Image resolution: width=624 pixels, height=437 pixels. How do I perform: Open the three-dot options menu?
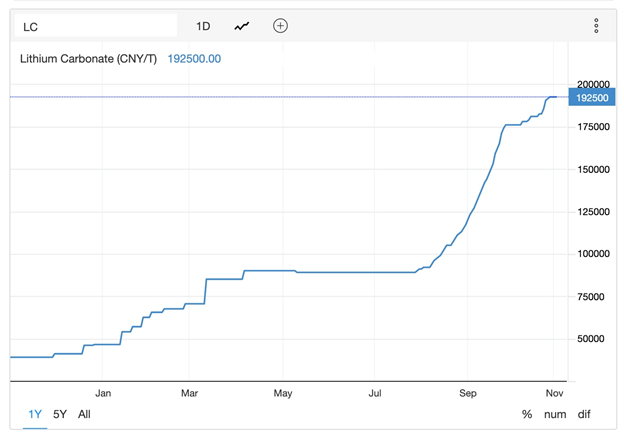[x=596, y=26]
